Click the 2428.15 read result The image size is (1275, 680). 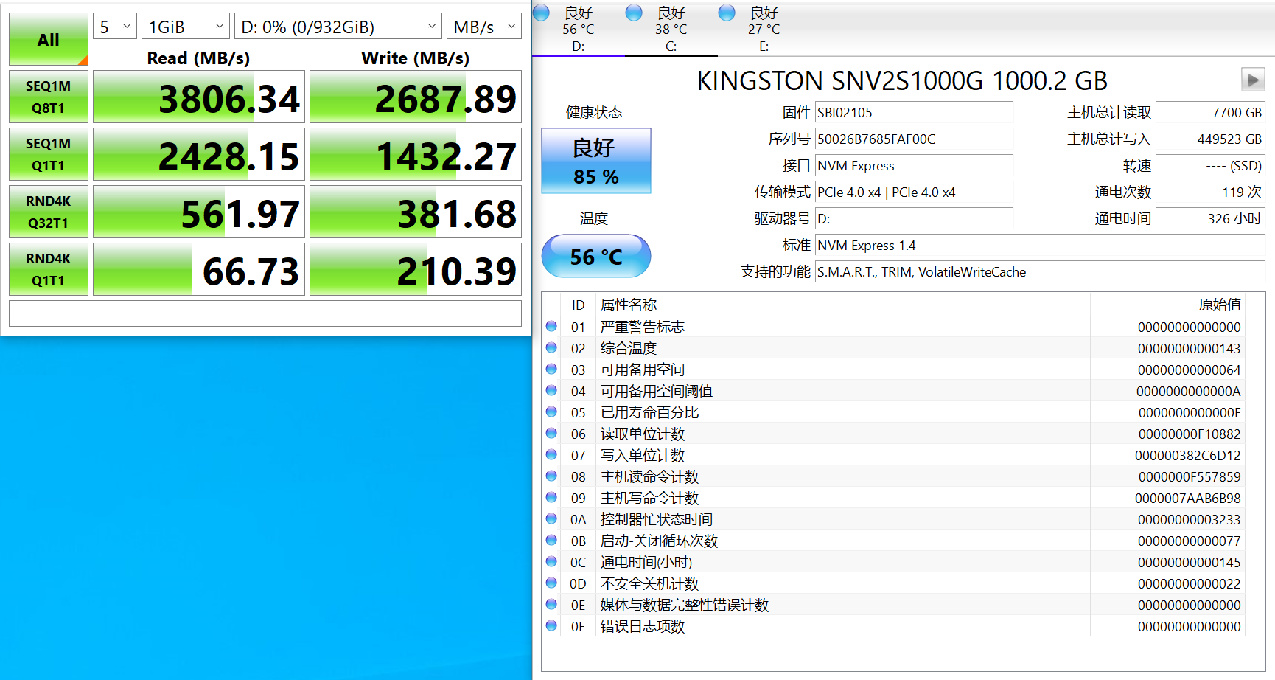[x=199, y=154]
